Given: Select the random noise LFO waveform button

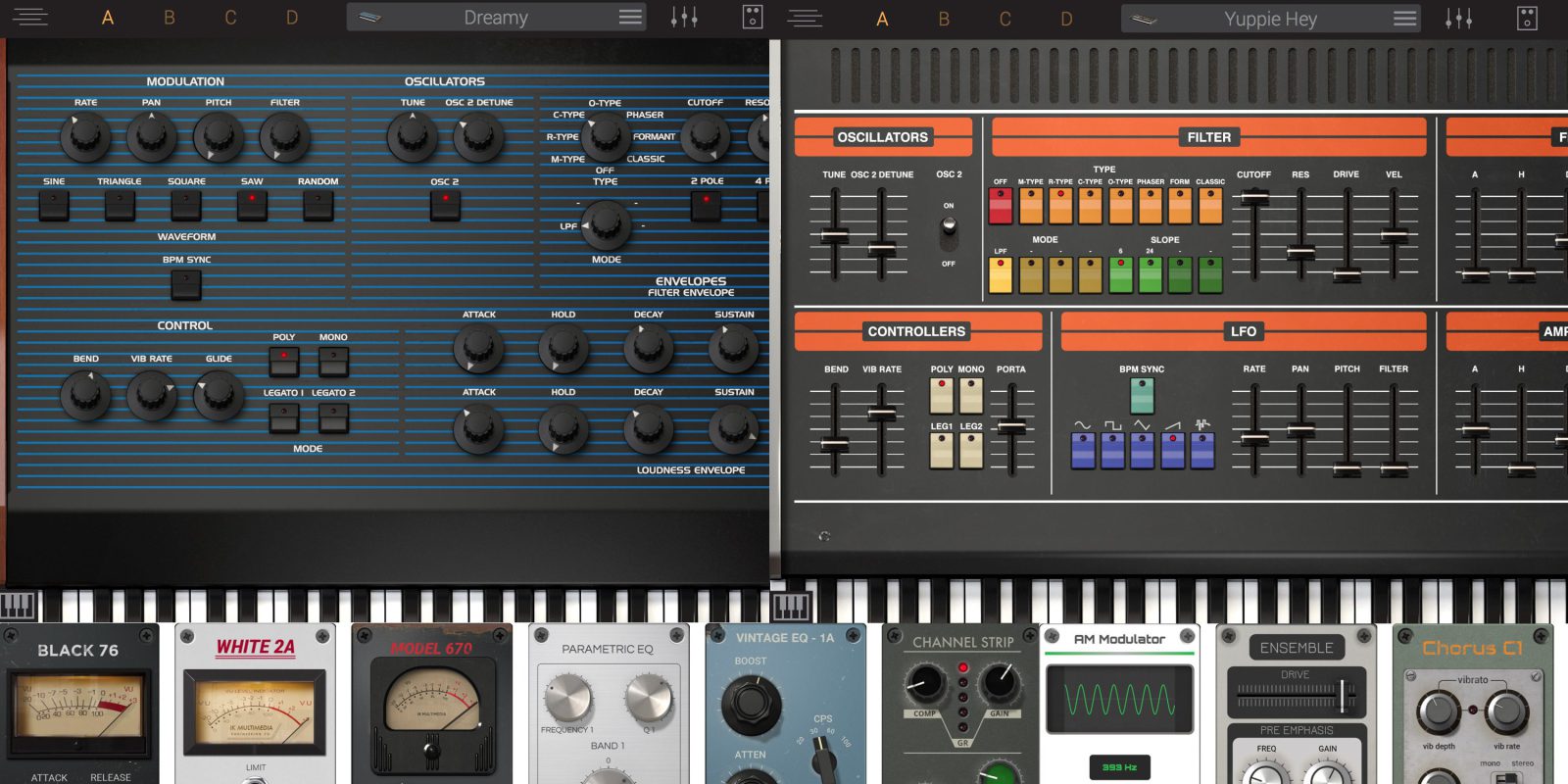Looking at the screenshot, I should pos(1202,449).
